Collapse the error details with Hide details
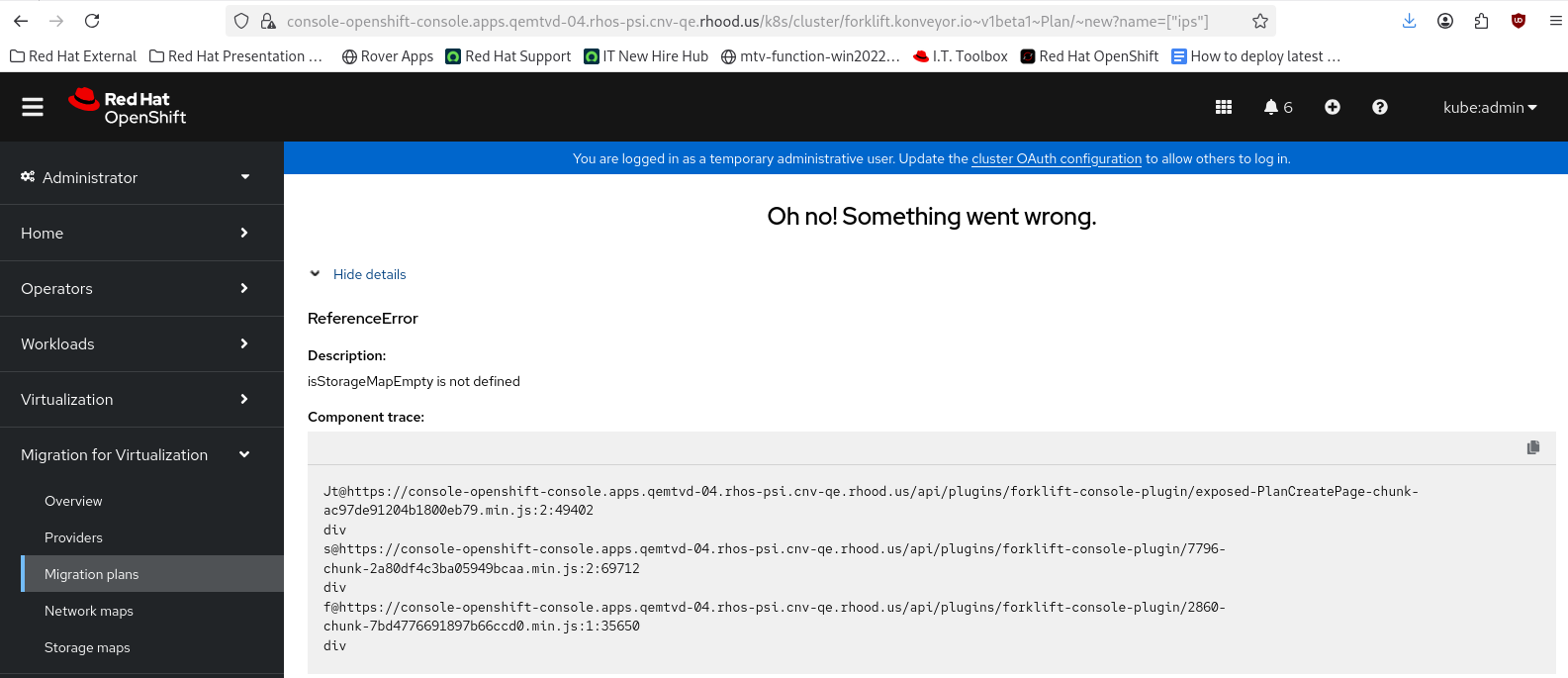Screen dimensions: 1568x678 pyautogui.click(x=369, y=274)
